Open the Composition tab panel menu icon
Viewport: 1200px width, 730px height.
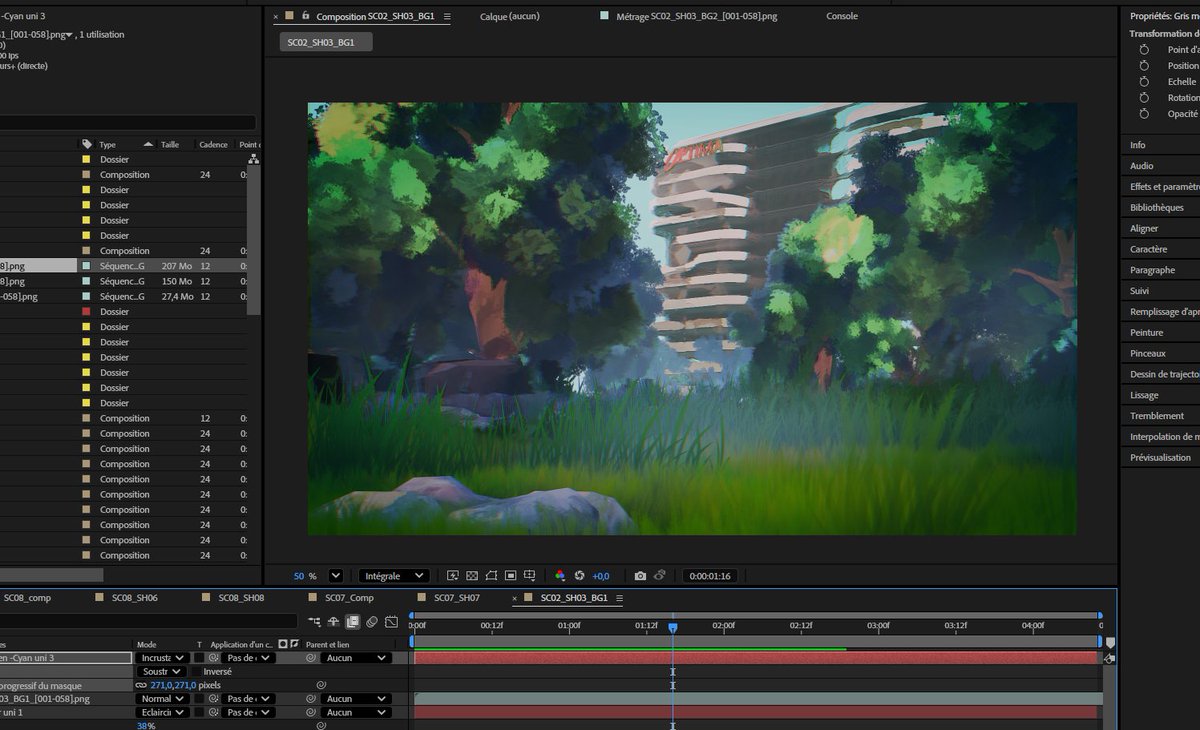[x=447, y=17]
